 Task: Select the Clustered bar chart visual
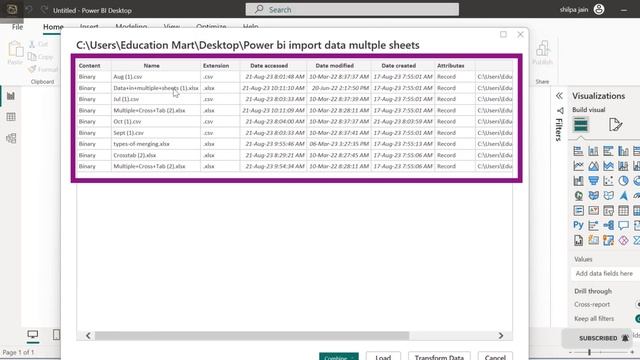pyautogui.click(x=608, y=151)
